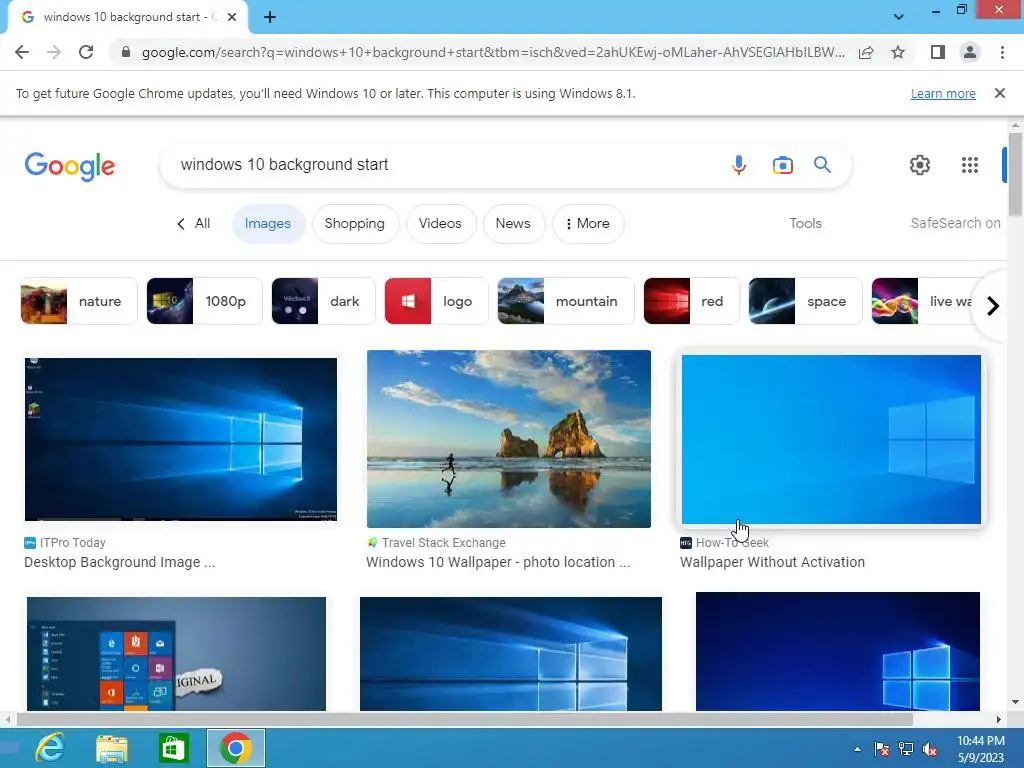This screenshot has height=768, width=1024.
Task: Open the Travel Stack Exchange beach wallpaper image
Action: pyautogui.click(x=509, y=439)
